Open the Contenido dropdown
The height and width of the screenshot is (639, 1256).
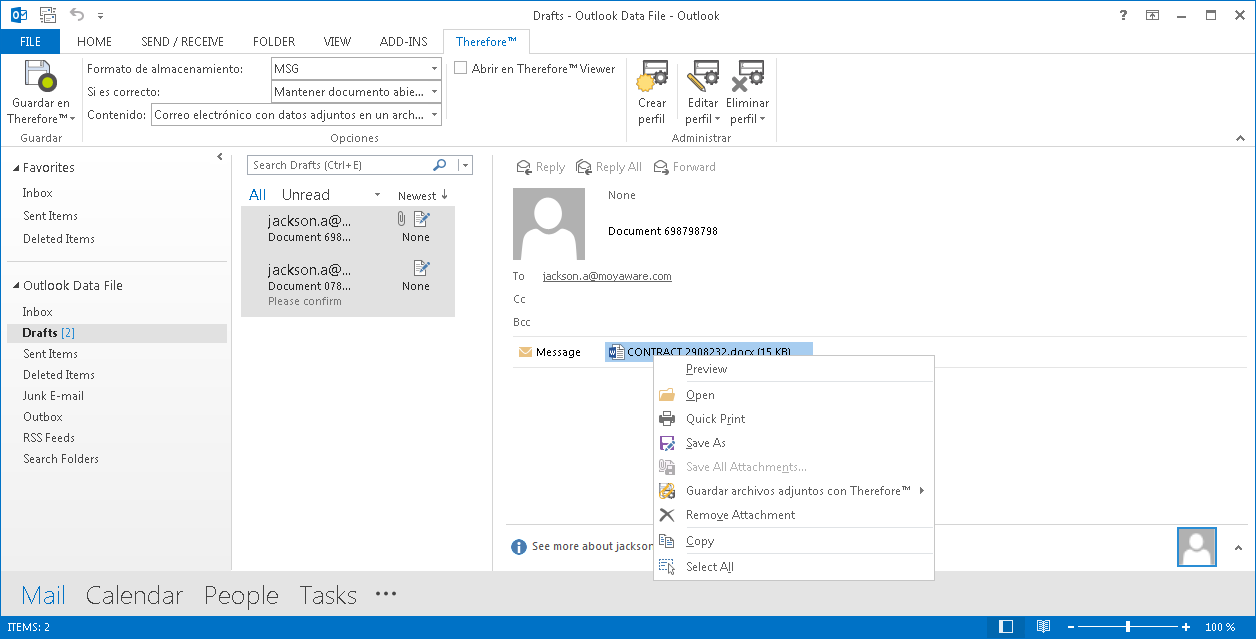[434, 115]
